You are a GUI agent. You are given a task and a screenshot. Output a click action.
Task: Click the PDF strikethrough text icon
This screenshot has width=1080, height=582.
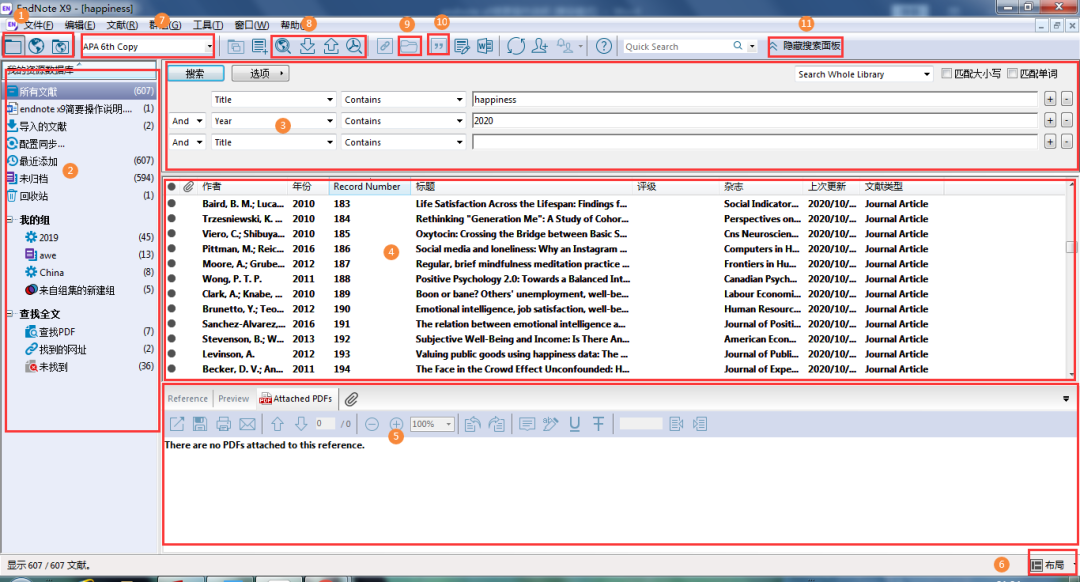[598, 424]
